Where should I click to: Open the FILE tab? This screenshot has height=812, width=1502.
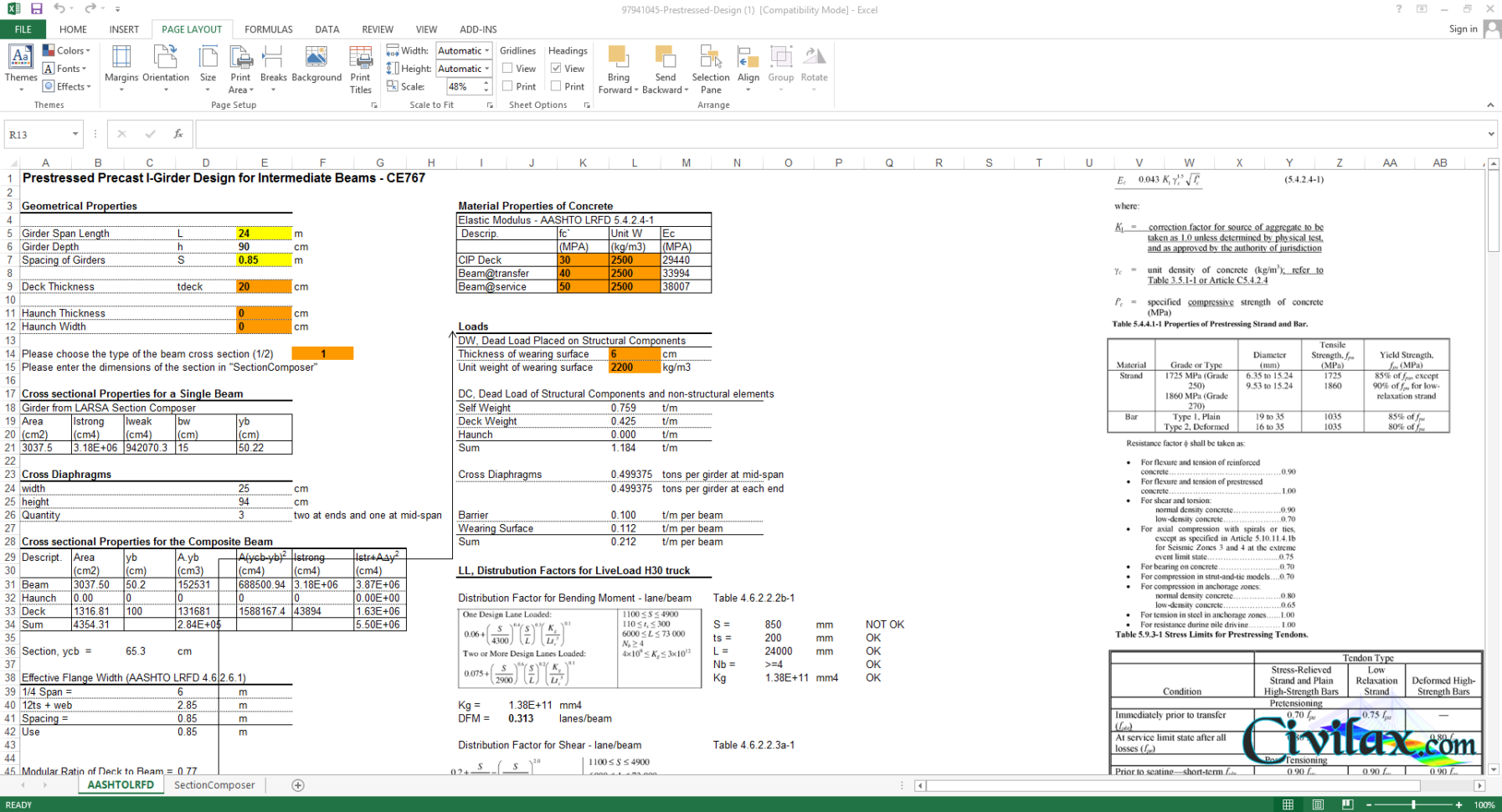[23, 29]
